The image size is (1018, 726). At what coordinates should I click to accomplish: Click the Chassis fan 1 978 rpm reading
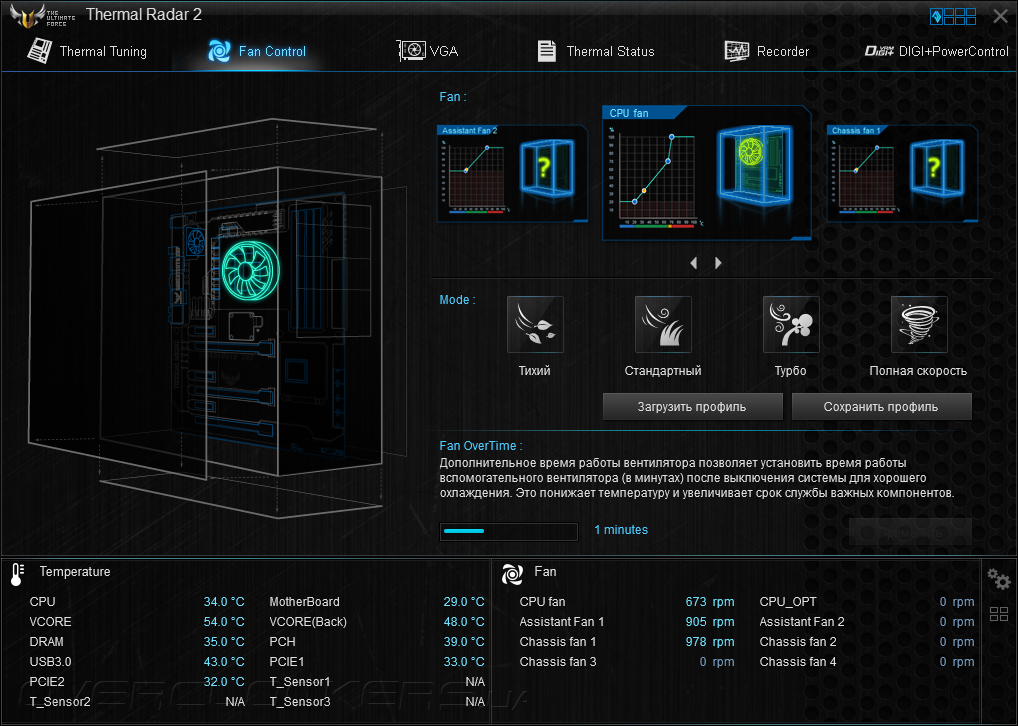pyautogui.click(x=710, y=642)
